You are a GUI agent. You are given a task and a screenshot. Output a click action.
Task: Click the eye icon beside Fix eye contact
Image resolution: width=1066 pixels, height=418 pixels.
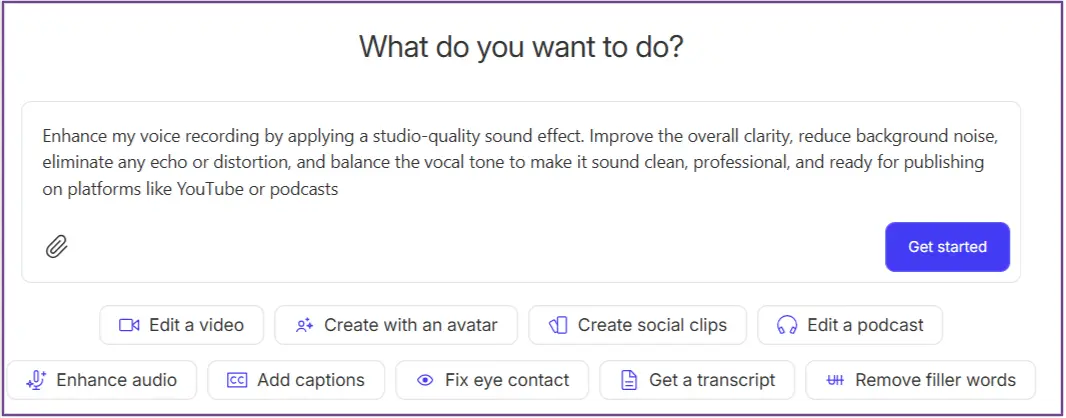[425, 380]
